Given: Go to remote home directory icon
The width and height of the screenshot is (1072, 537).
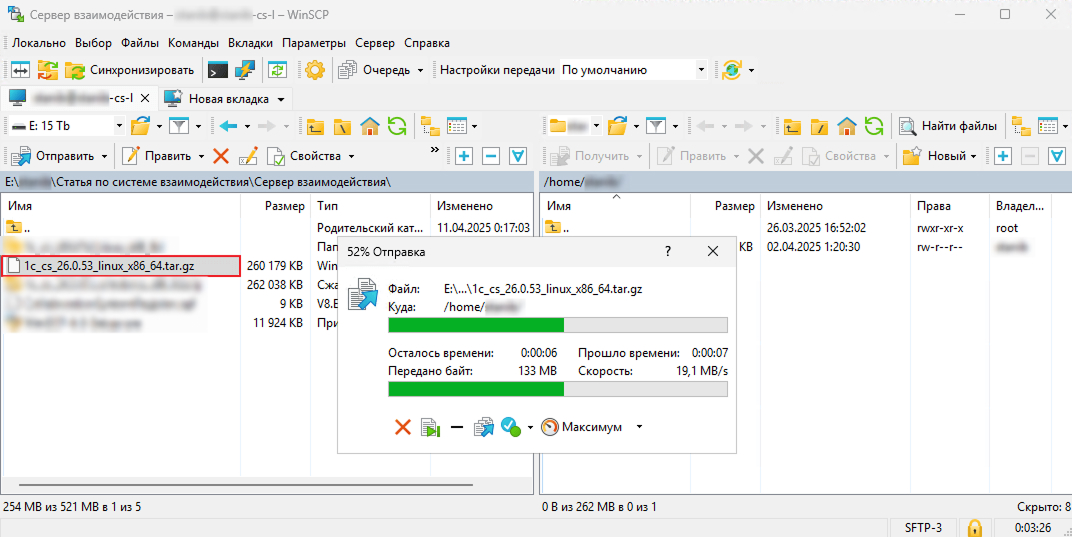Looking at the screenshot, I should click(847, 126).
